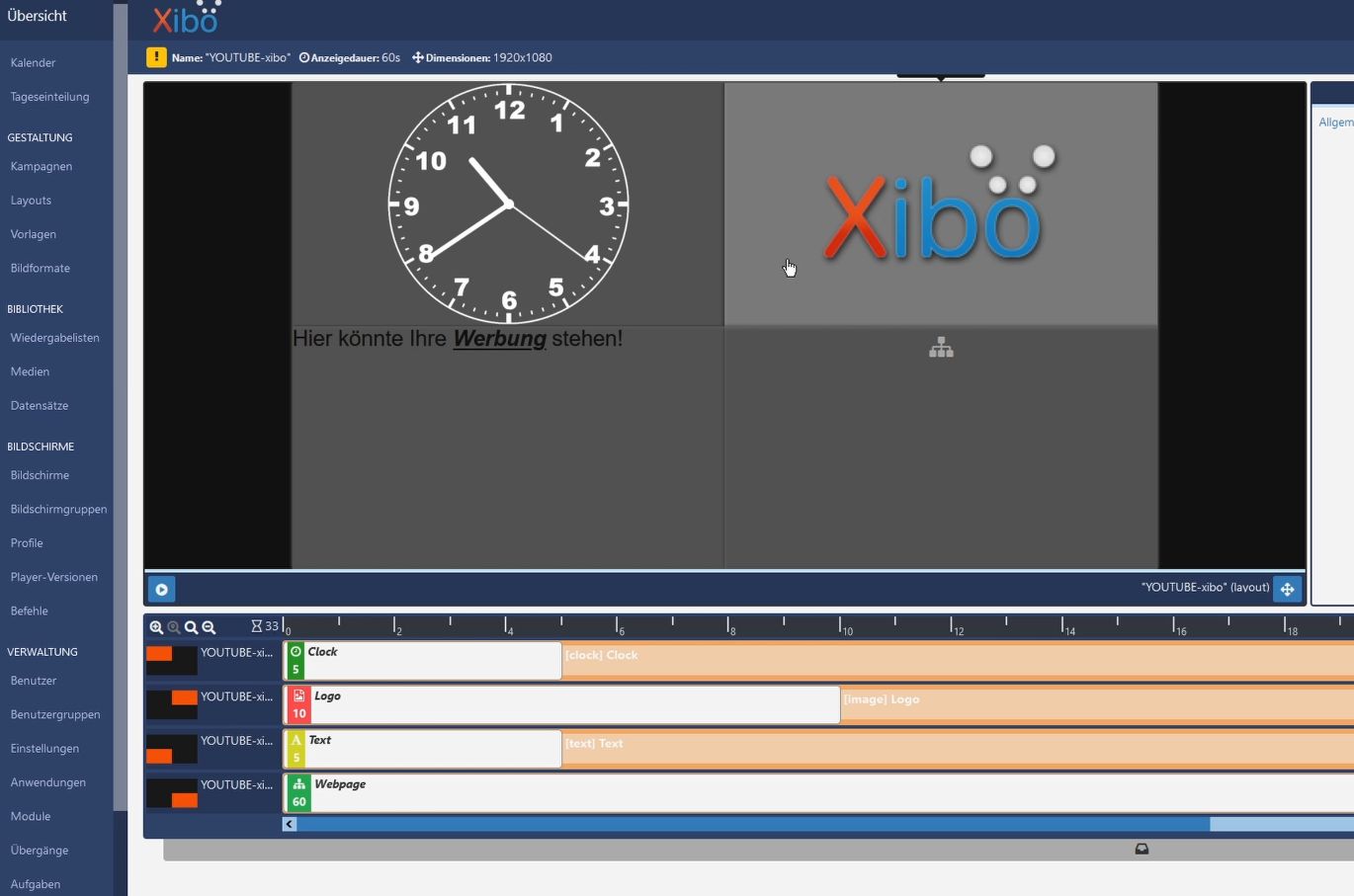The height and width of the screenshot is (896, 1354).
Task: Click the Dimensionen 1920x1080 label
Action: pyautogui.click(x=482, y=58)
